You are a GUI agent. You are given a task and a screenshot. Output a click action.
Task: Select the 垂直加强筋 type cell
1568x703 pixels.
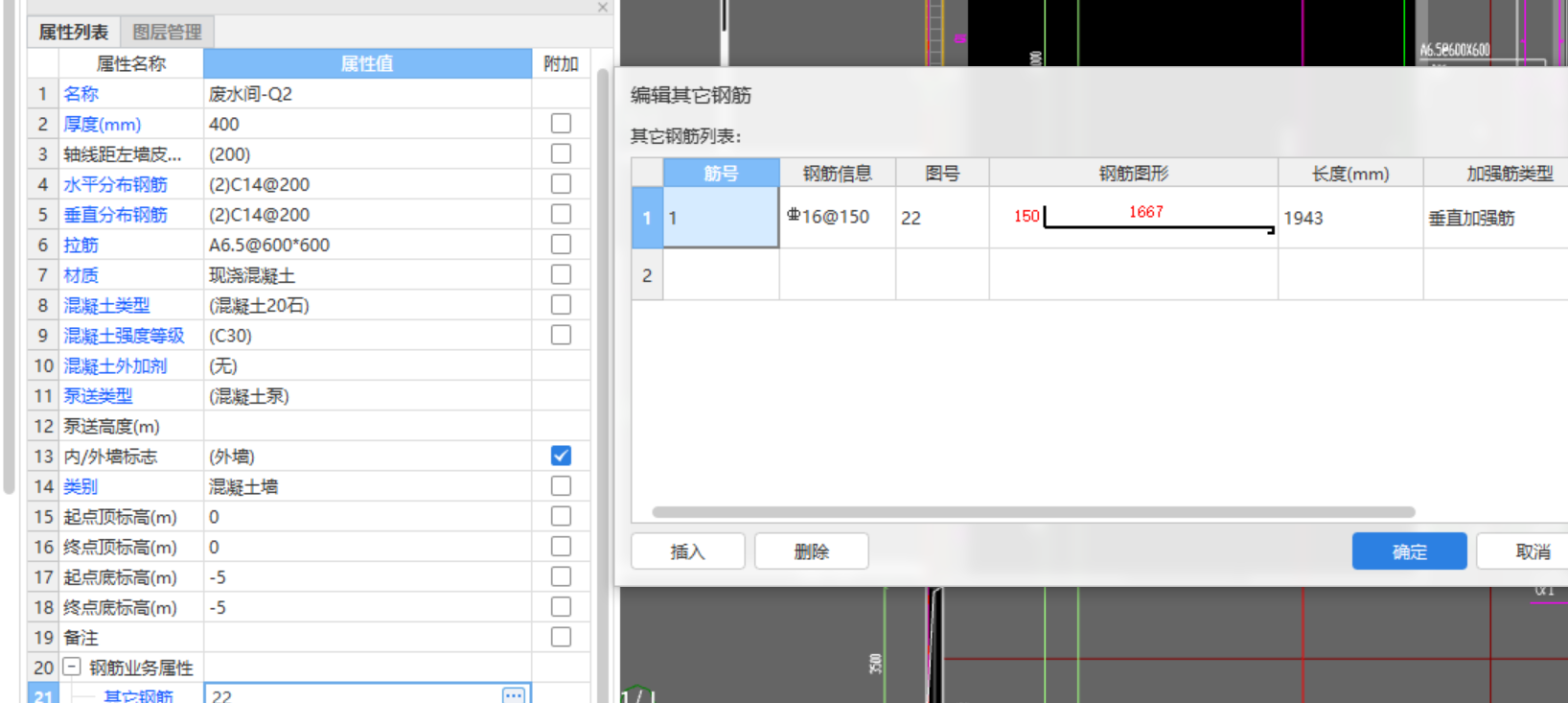click(1496, 218)
